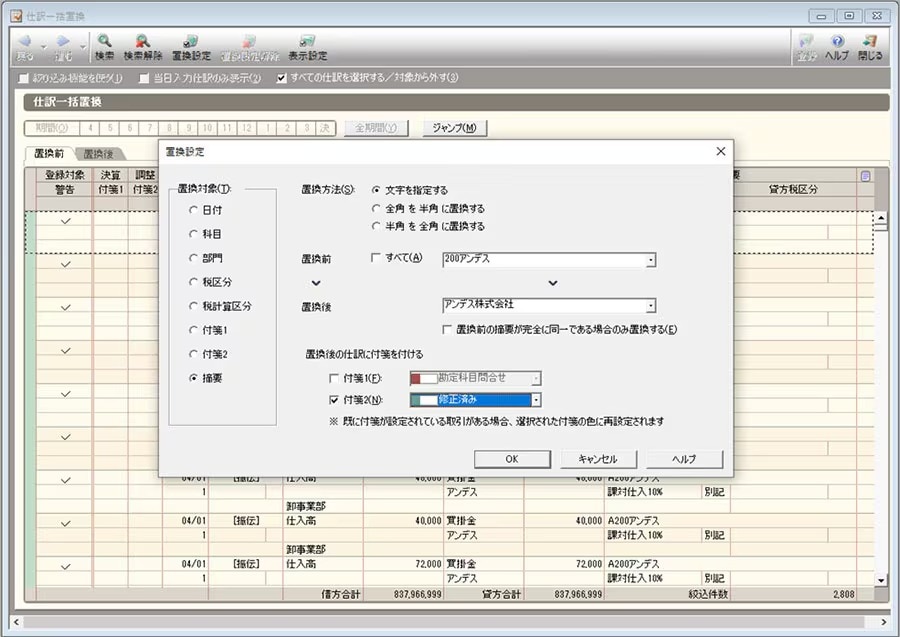This screenshot has width=900, height=637.
Task: Select the 摘要 radio button
Action: click(193, 378)
